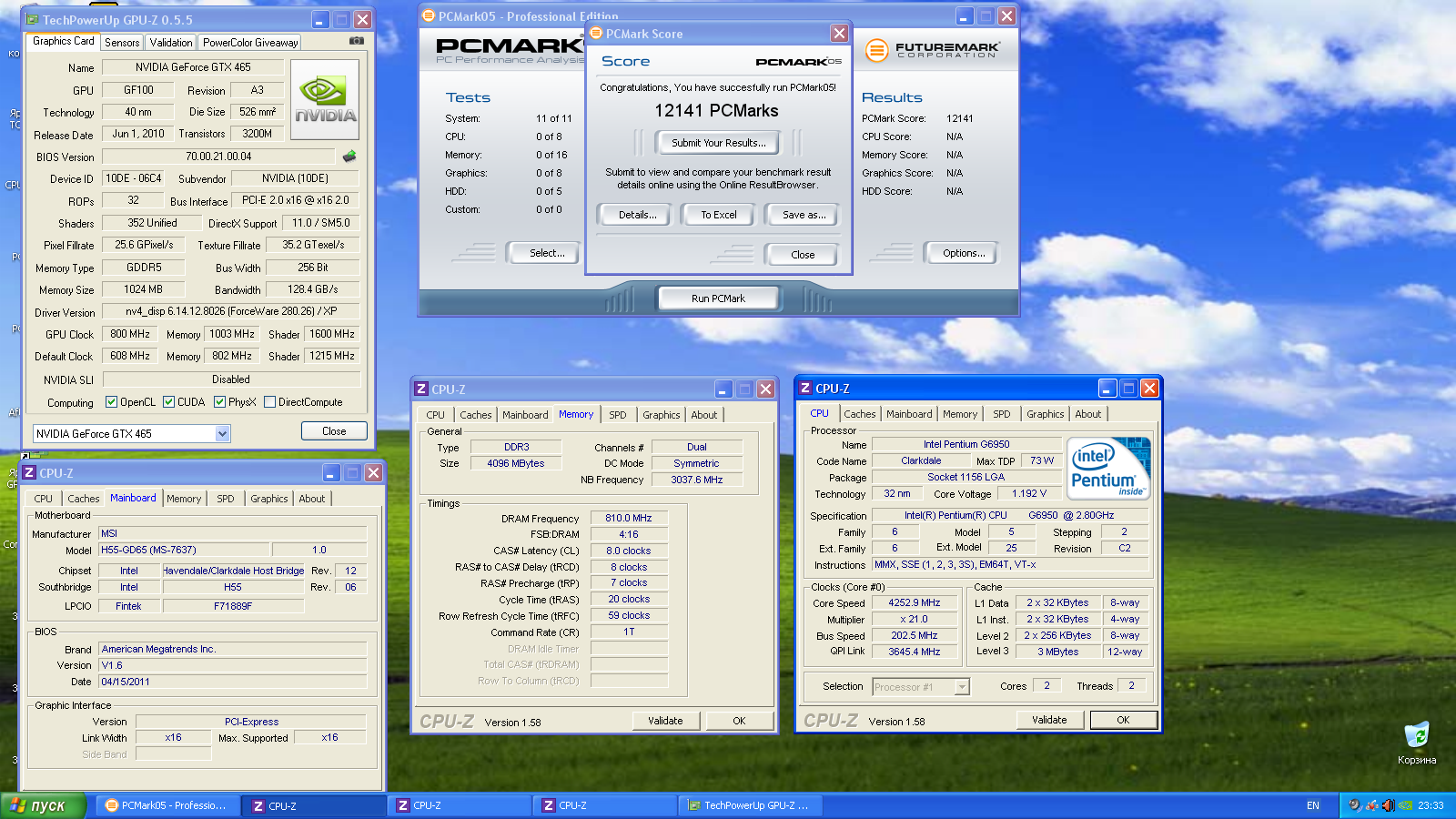Image resolution: width=1456 pixels, height=819 pixels.
Task: Click CPU-Z Mainboard window title icon
Action: pyautogui.click(x=29, y=472)
